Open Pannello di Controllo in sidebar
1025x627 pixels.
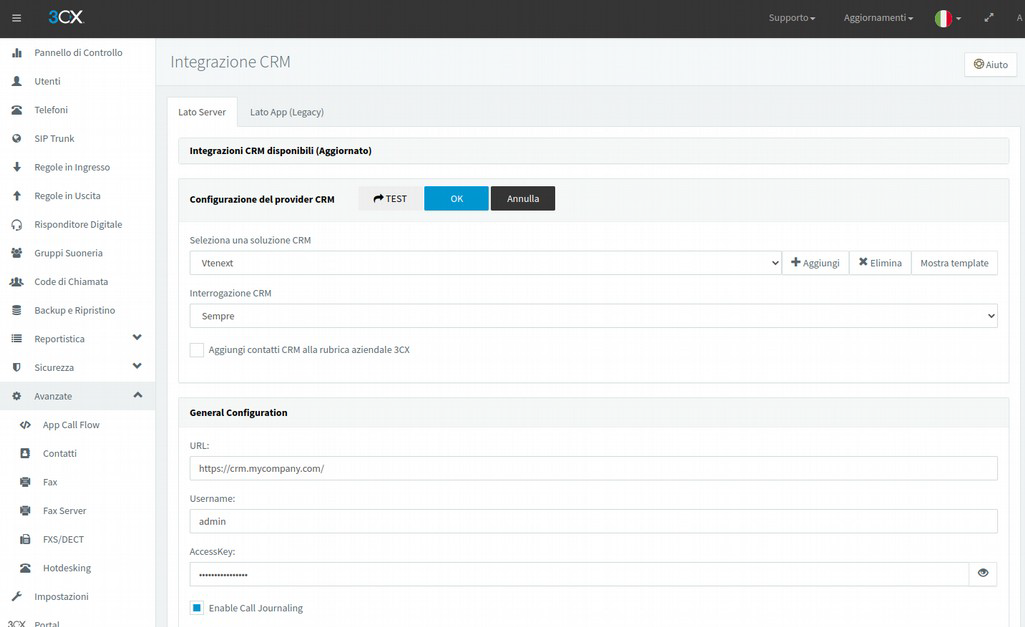coord(77,52)
